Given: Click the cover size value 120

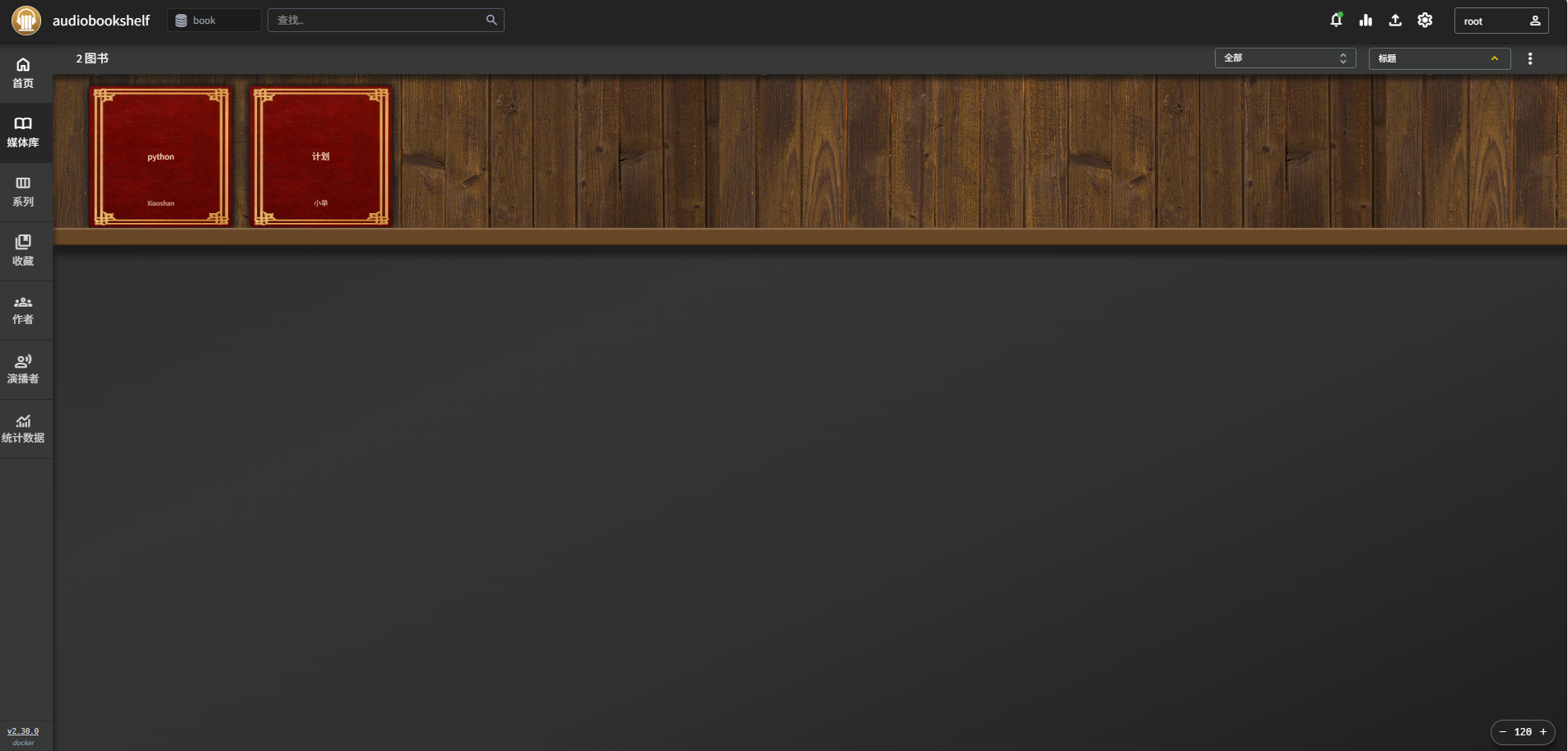Looking at the screenshot, I should pos(1524,732).
